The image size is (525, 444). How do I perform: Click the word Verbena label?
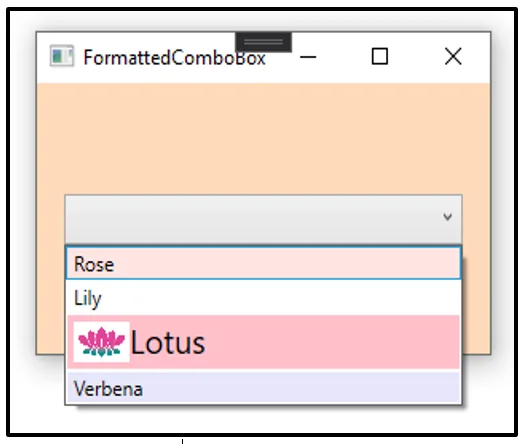pyautogui.click(x=108, y=389)
